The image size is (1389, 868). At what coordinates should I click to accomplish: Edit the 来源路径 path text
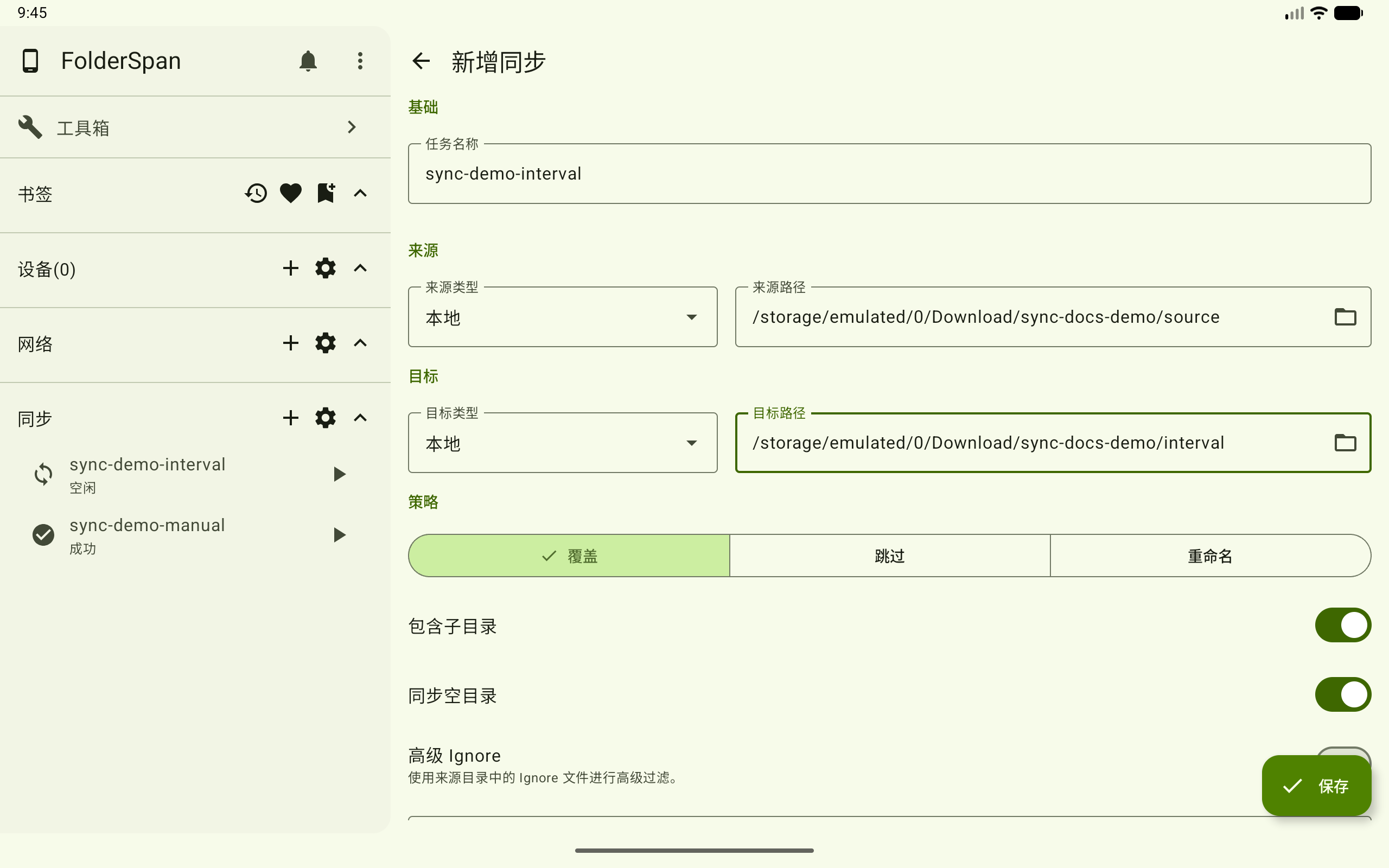click(x=985, y=317)
